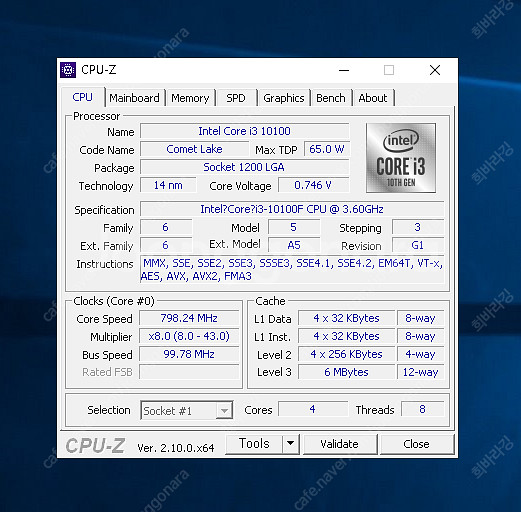521x512 pixels.
Task: Click the Tools button
Action: 254,444
